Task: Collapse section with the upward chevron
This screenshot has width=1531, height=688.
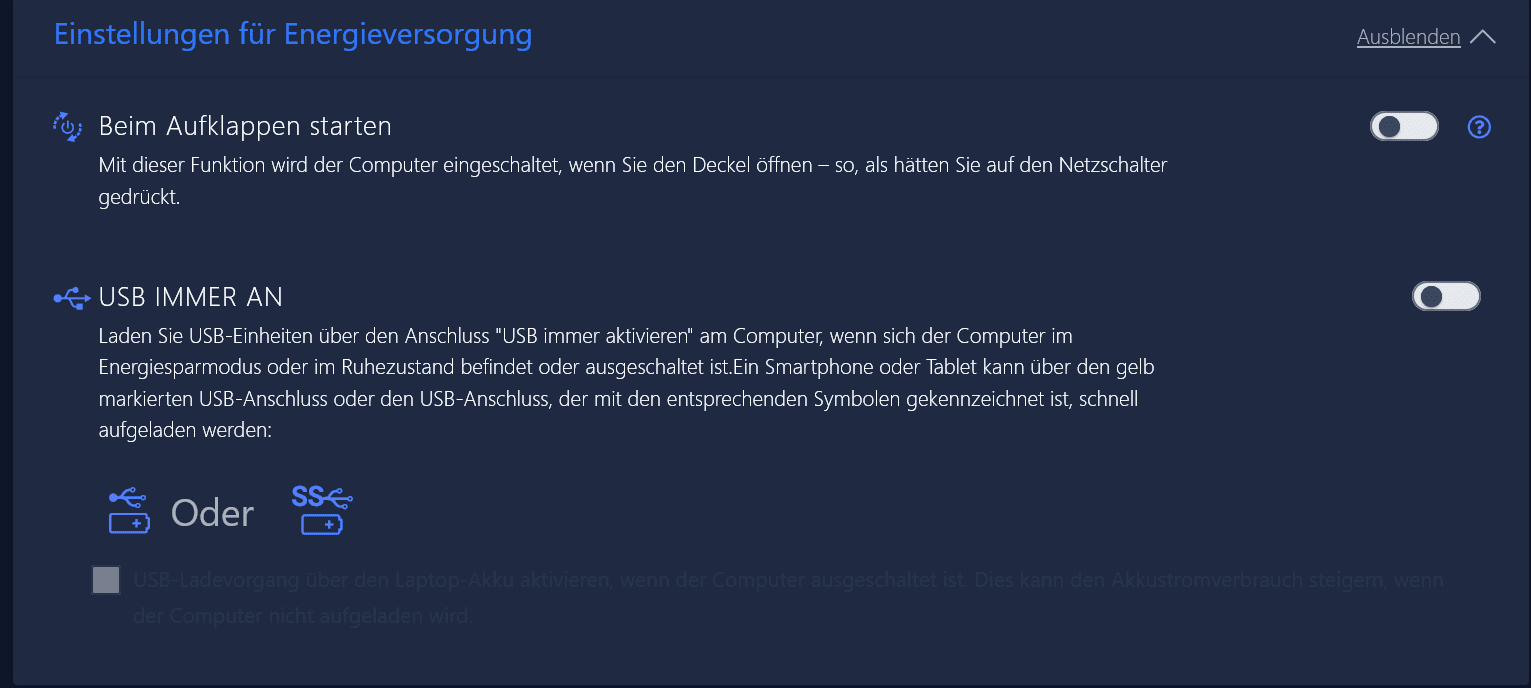Action: pyautogui.click(x=1484, y=37)
